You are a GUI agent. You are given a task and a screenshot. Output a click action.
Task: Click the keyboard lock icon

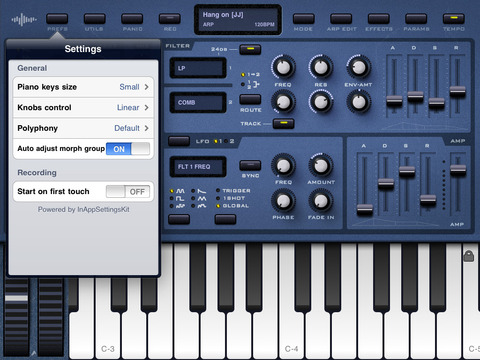pyautogui.click(x=469, y=256)
